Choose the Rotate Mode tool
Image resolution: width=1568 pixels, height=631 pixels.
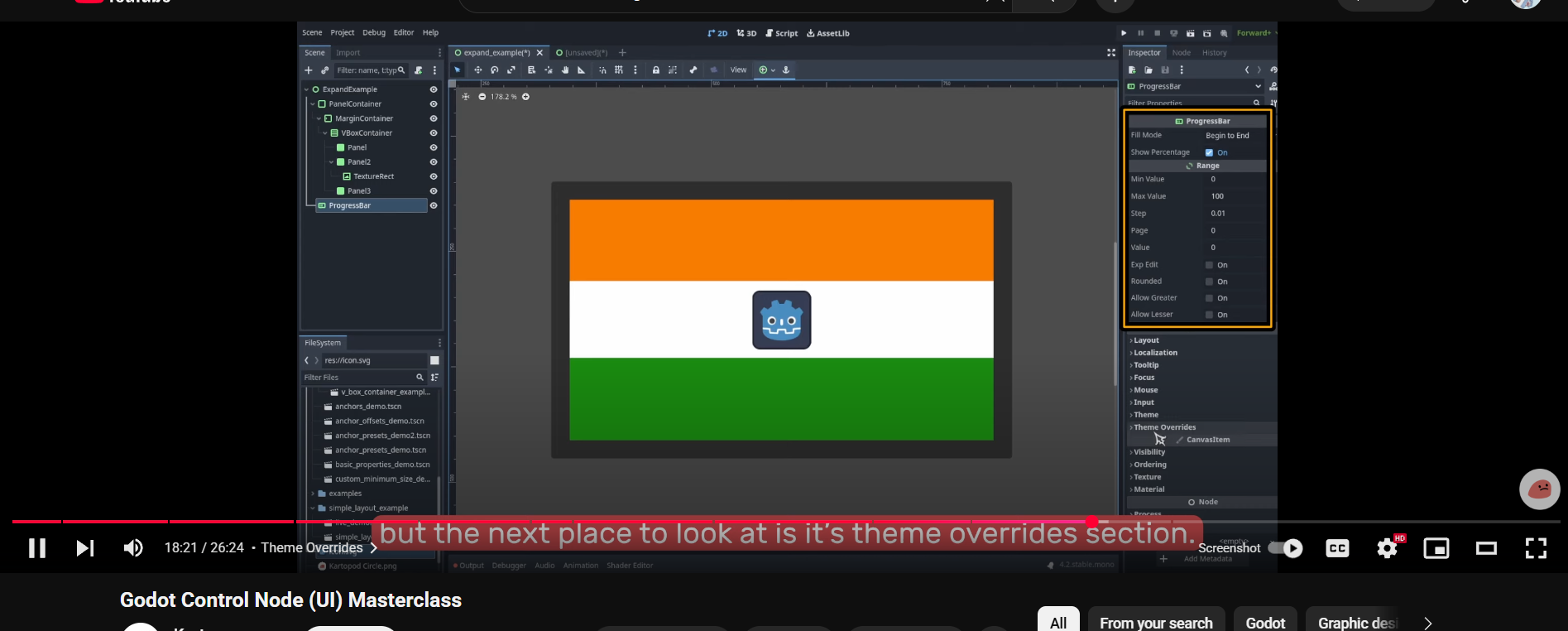494,70
